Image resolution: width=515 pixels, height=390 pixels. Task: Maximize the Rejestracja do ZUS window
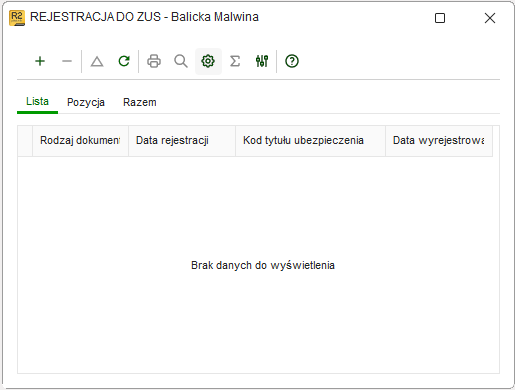pos(440,18)
